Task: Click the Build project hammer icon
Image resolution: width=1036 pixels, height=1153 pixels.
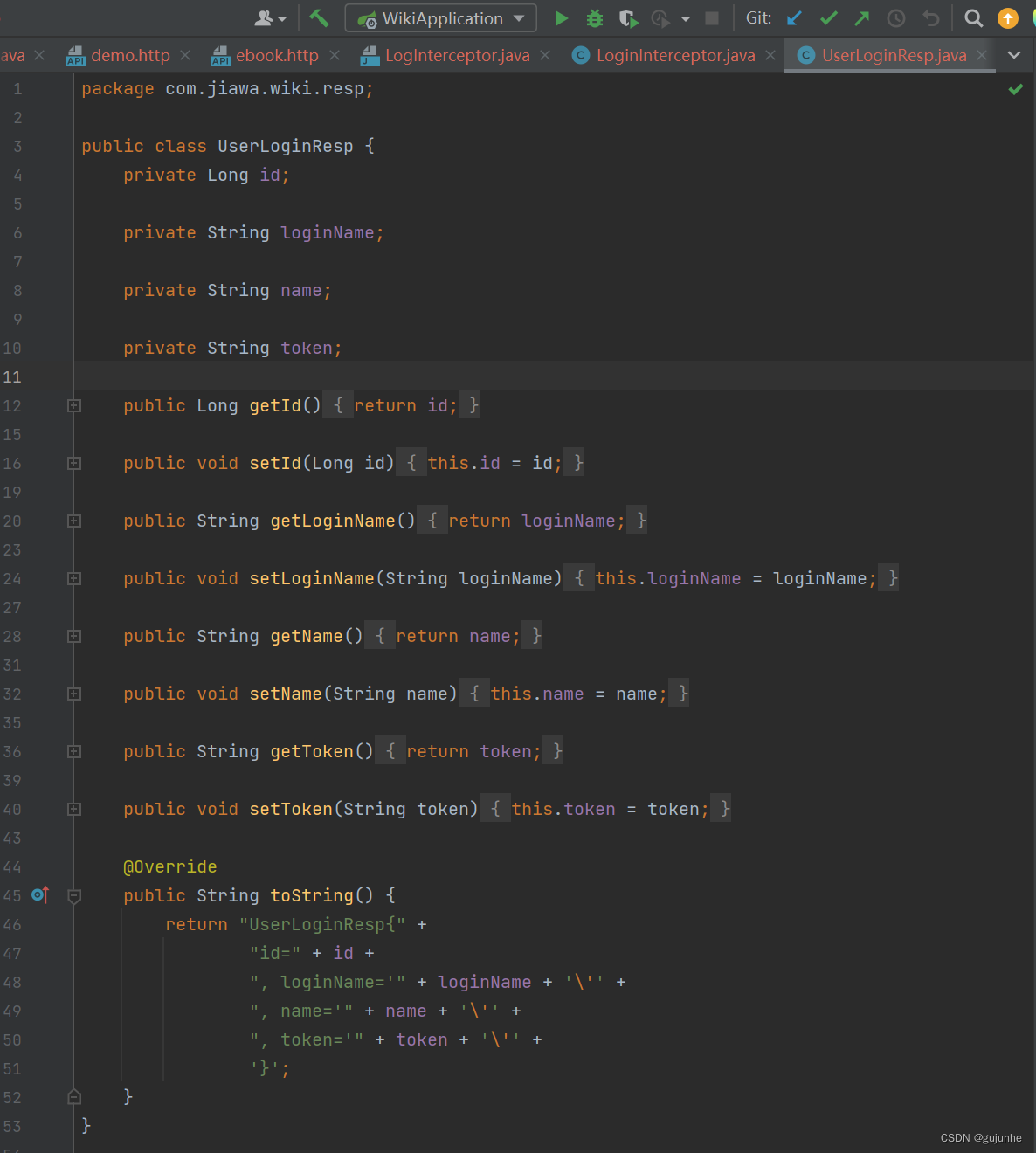Action: [x=319, y=17]
